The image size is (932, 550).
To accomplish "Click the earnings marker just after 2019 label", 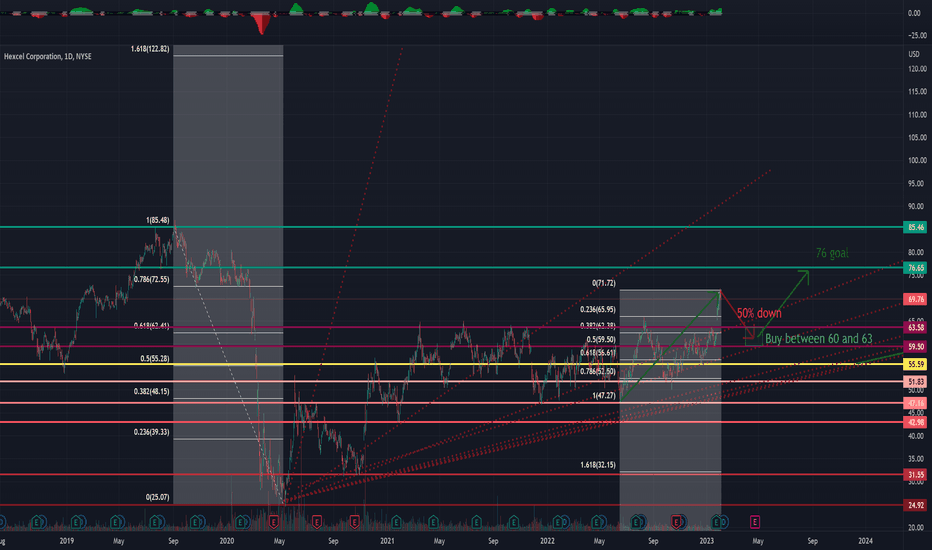I will tap(76, 522).
